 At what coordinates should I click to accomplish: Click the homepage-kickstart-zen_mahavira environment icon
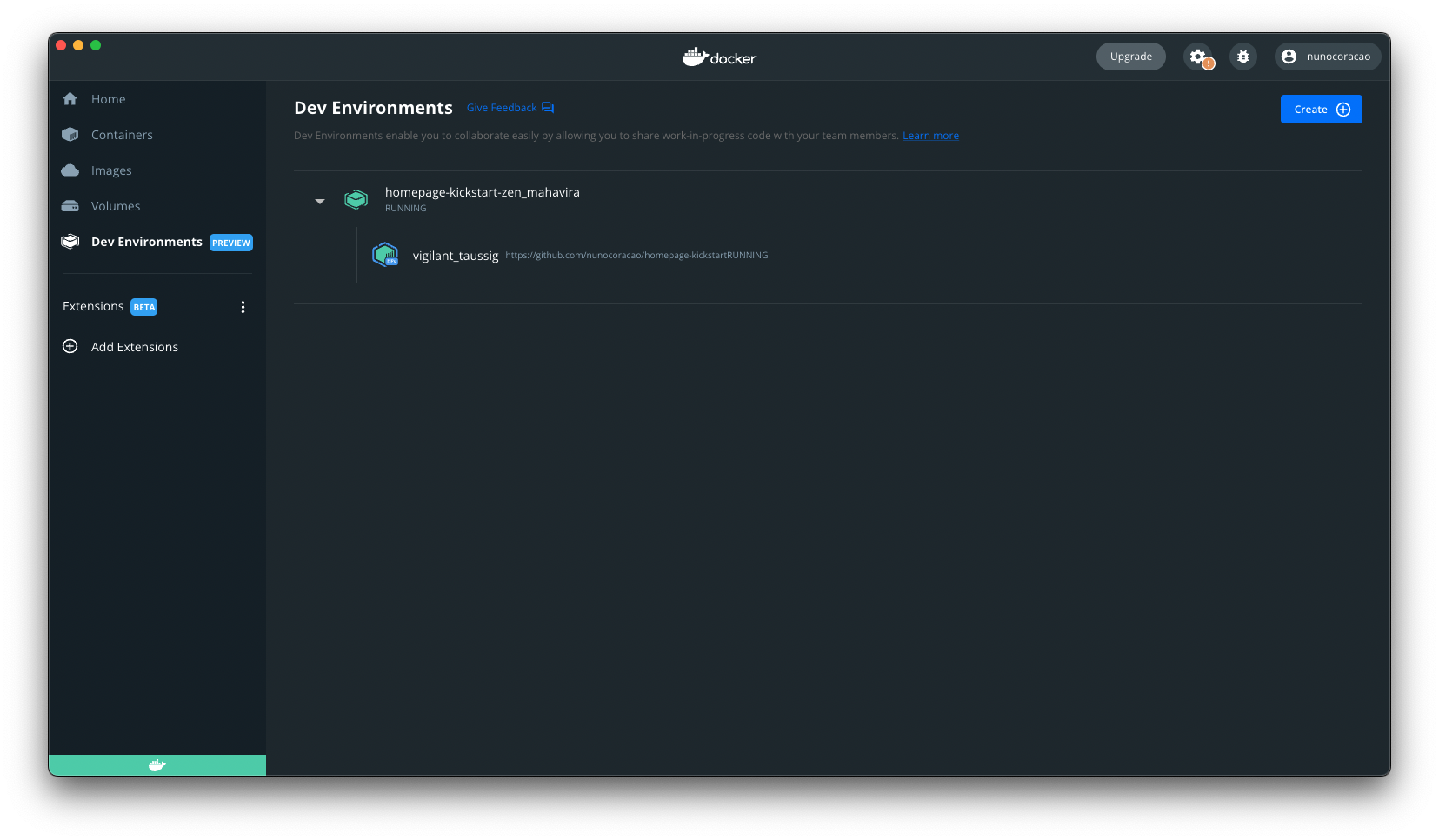pos(356,200)
